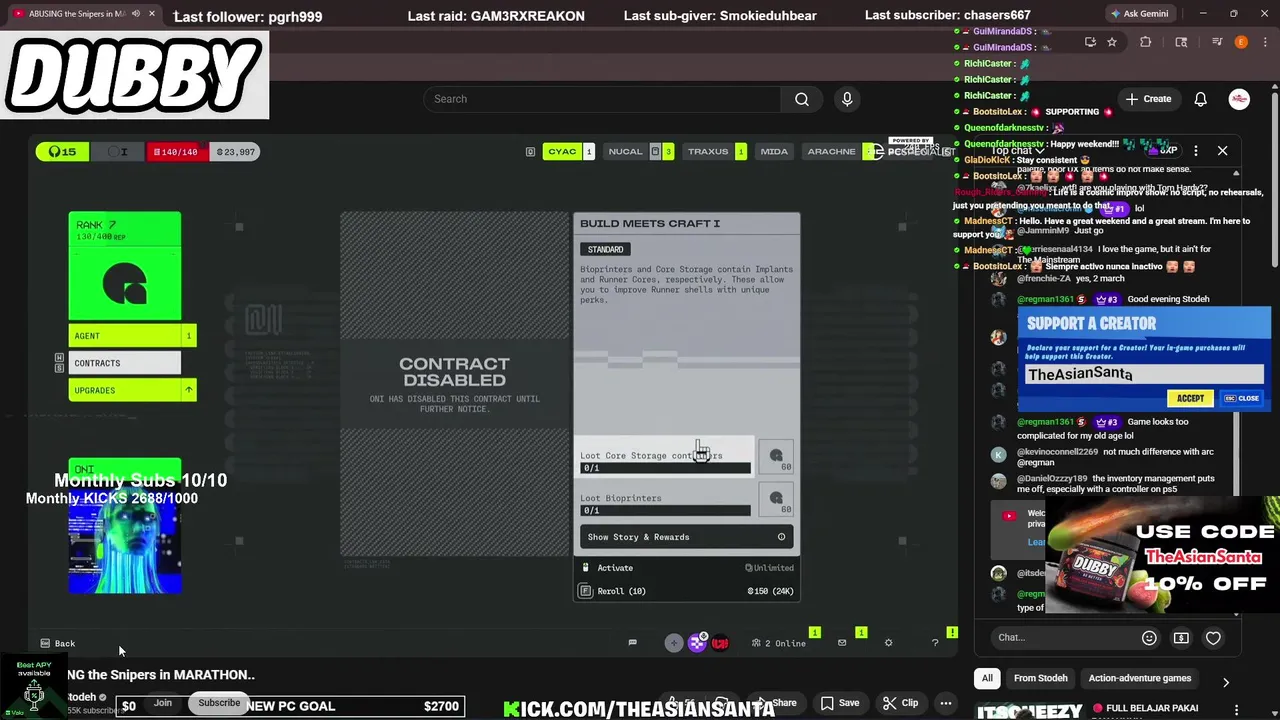The height and width of the screenshot is (720, 1280).
Task: Share the video
Action: [775, 703]
